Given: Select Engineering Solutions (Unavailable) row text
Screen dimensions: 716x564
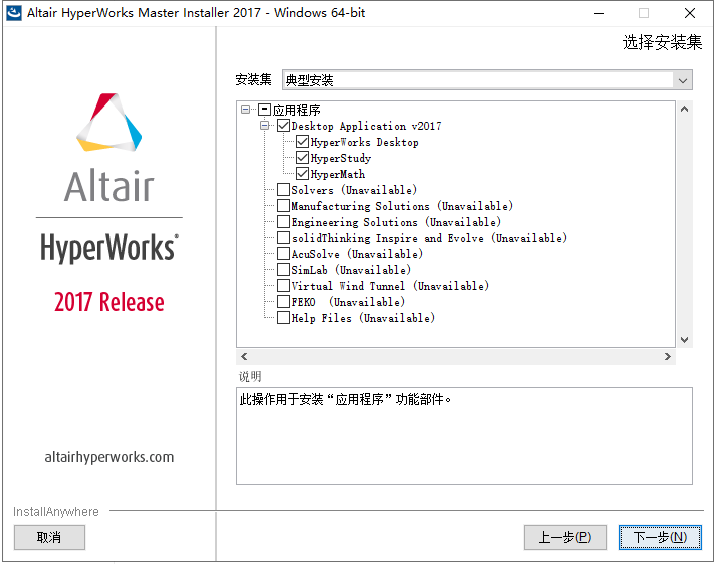Looking at the screenshot, I should (x=396, y=222).
